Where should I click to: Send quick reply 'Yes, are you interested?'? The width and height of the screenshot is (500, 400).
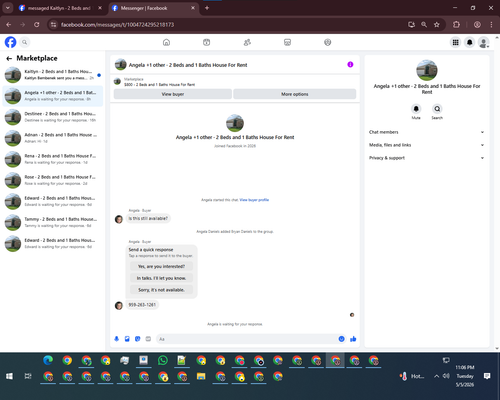click(161, 266)
